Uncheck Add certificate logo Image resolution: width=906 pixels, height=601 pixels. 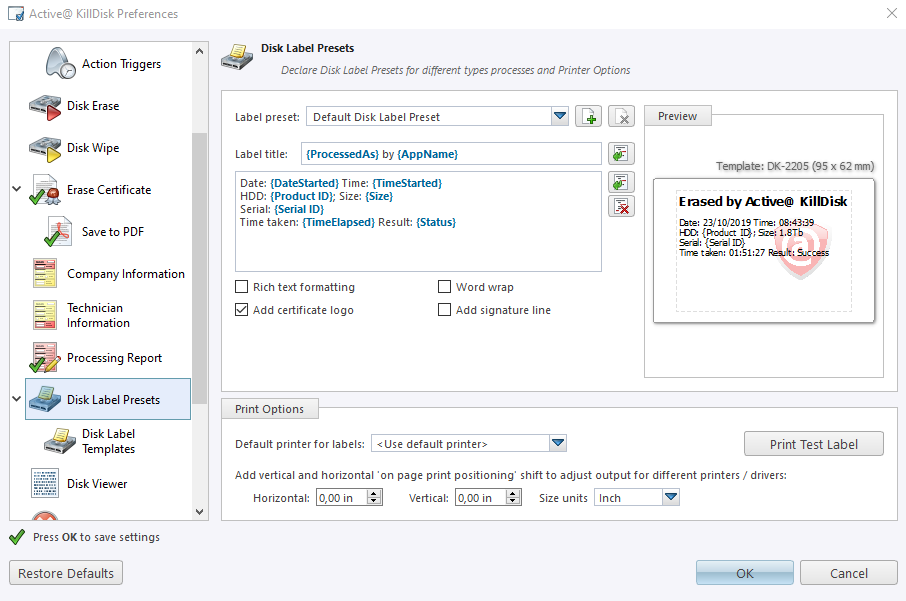[242, 310]
